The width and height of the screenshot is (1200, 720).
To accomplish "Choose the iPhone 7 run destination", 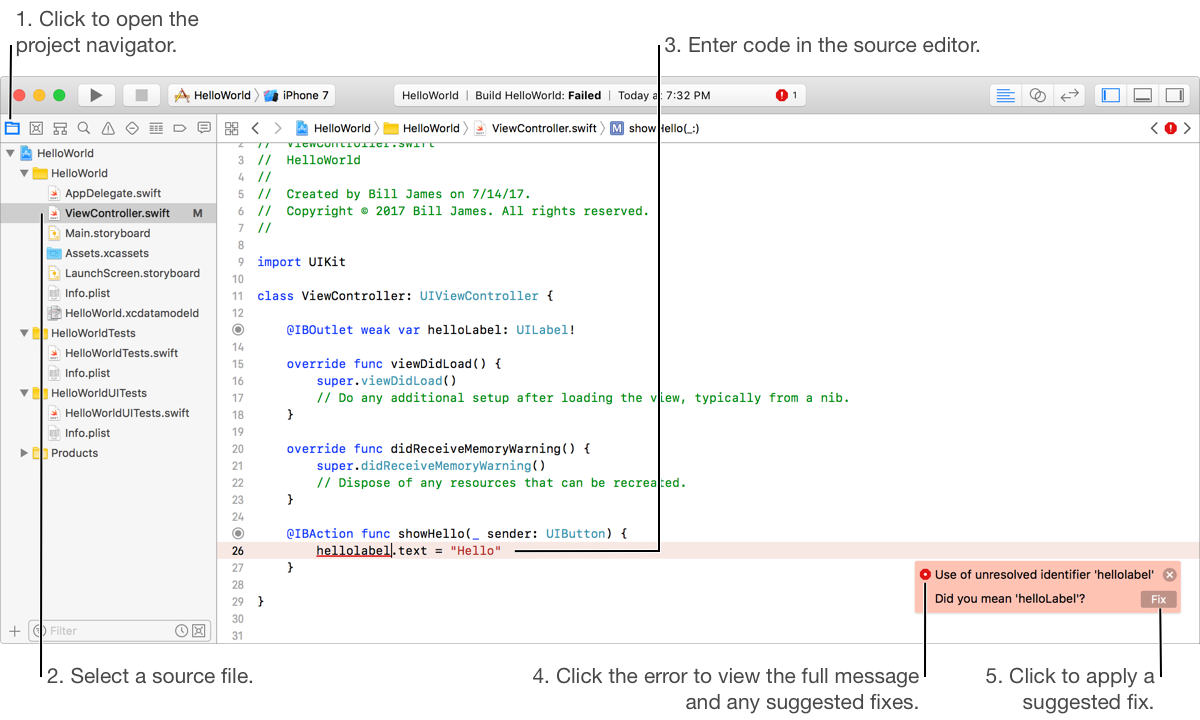I will pos(297,95).
